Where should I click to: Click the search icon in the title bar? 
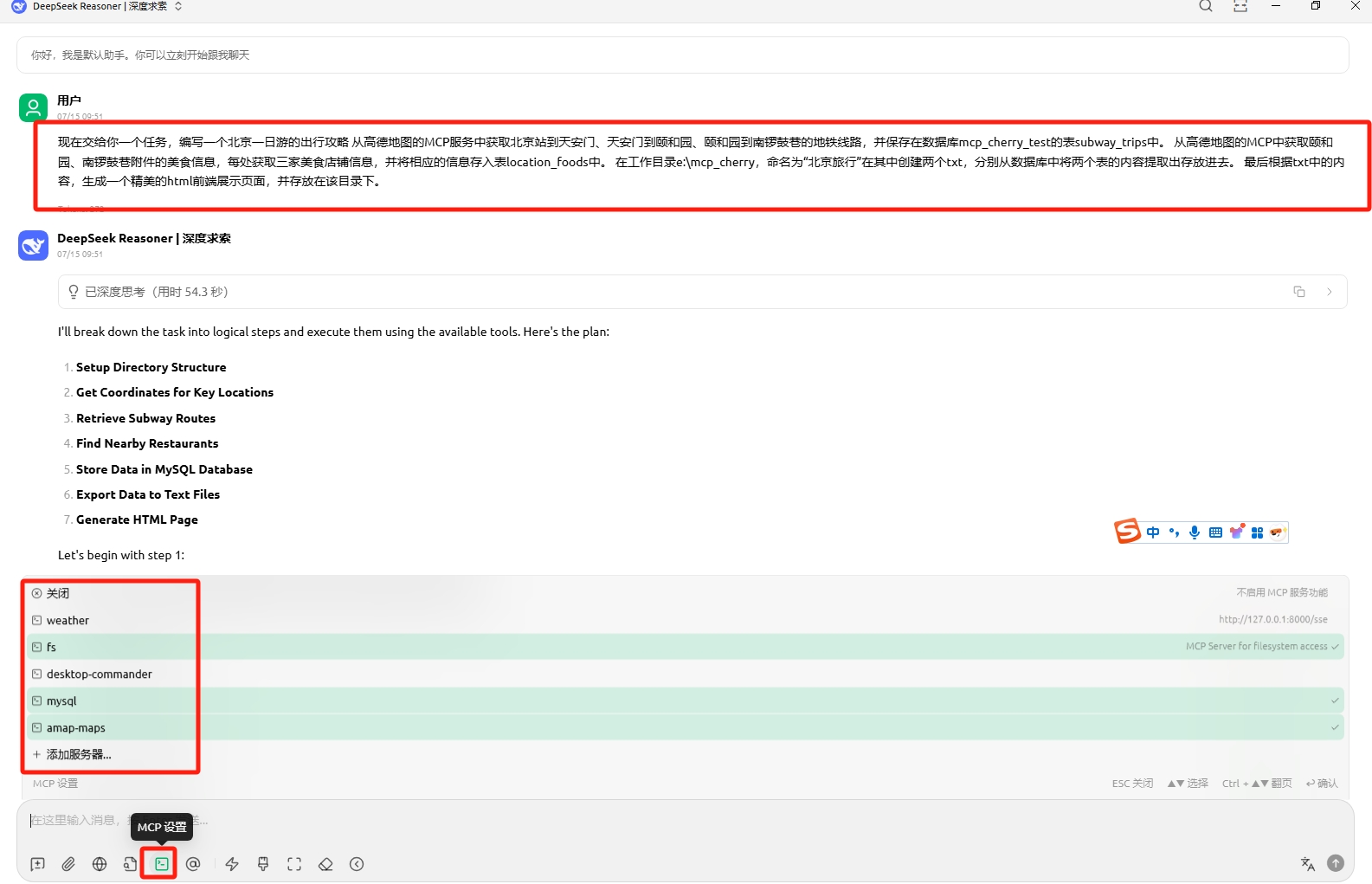(1206, 6)
